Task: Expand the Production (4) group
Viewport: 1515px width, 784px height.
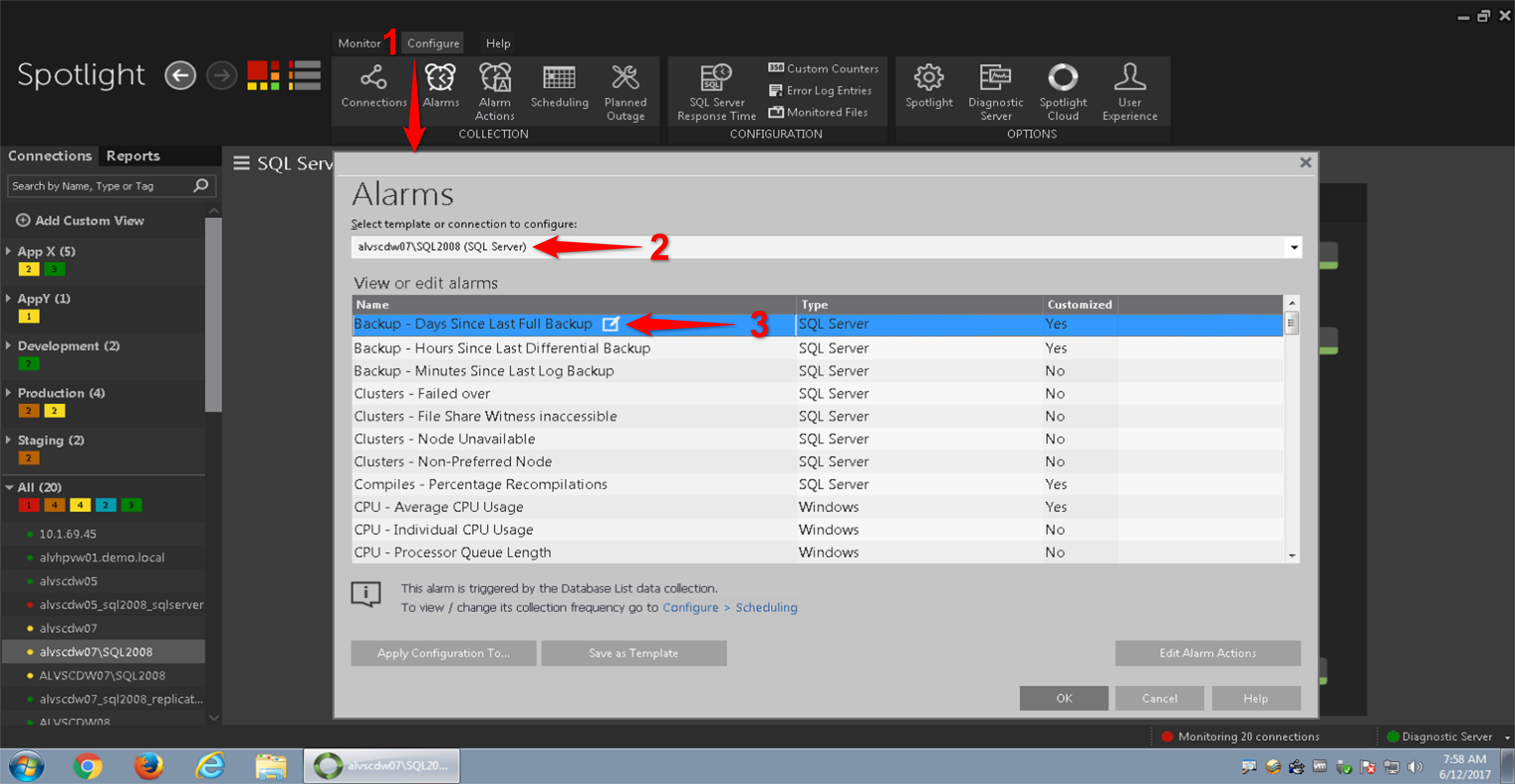Action: (x=9, y=392)
